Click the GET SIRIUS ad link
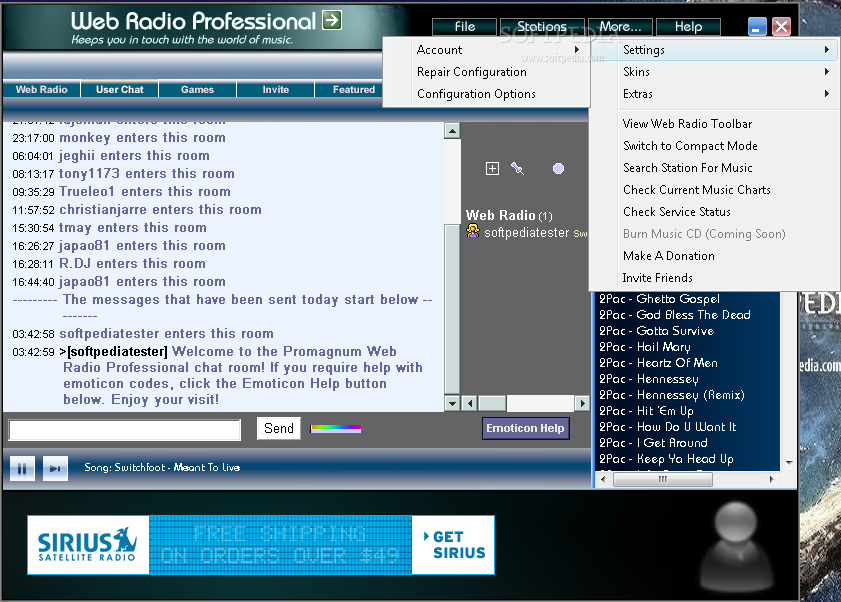This screenshot has width=841, height=602. click(453, 545)
